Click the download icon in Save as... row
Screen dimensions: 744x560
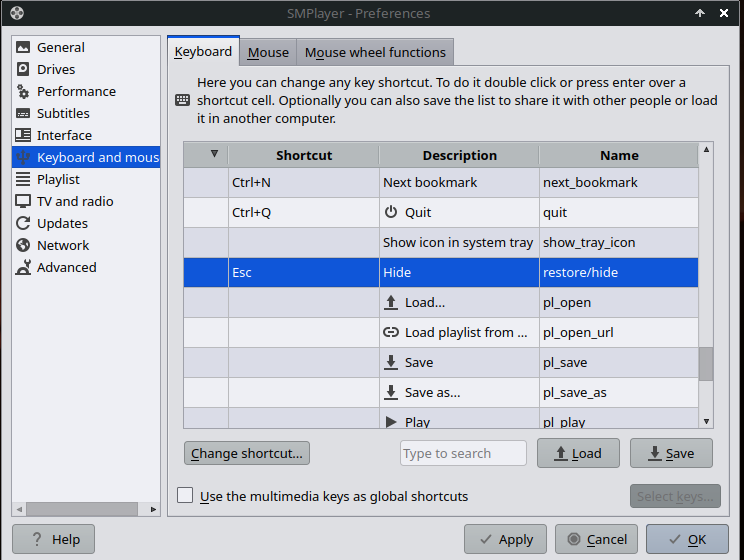coord(391,392)
